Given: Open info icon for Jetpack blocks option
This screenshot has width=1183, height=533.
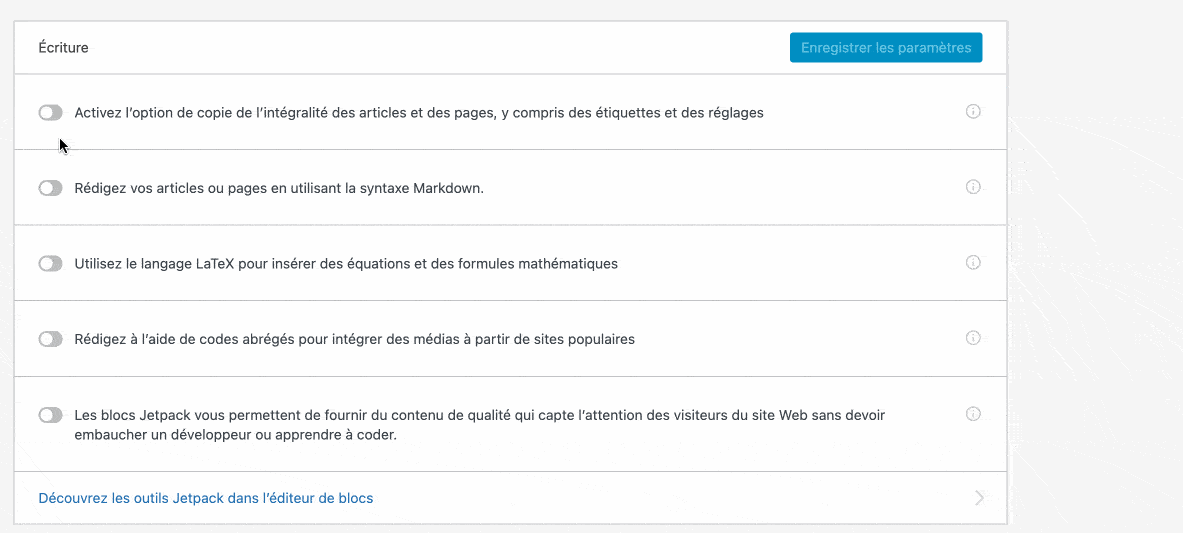Looking at the screenshot, I should 973,414.
